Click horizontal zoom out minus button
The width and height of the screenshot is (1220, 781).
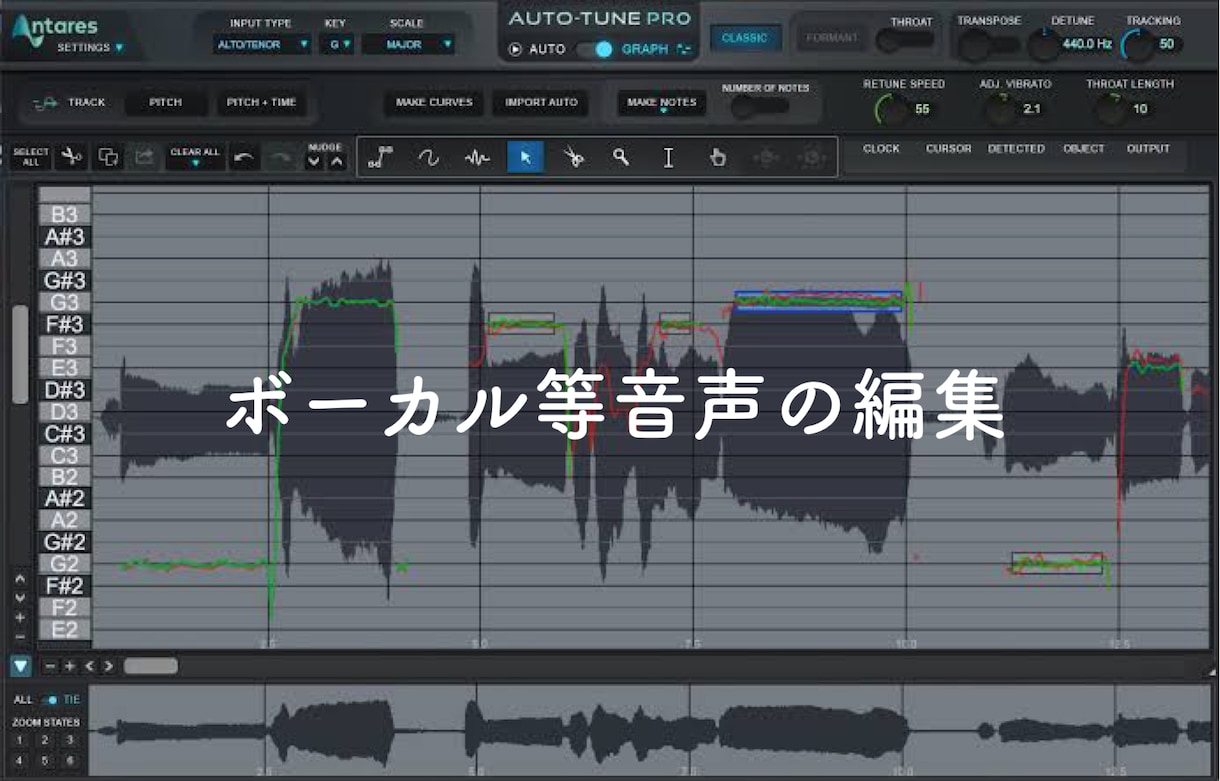pyautogui.click(x=51, y=666)
